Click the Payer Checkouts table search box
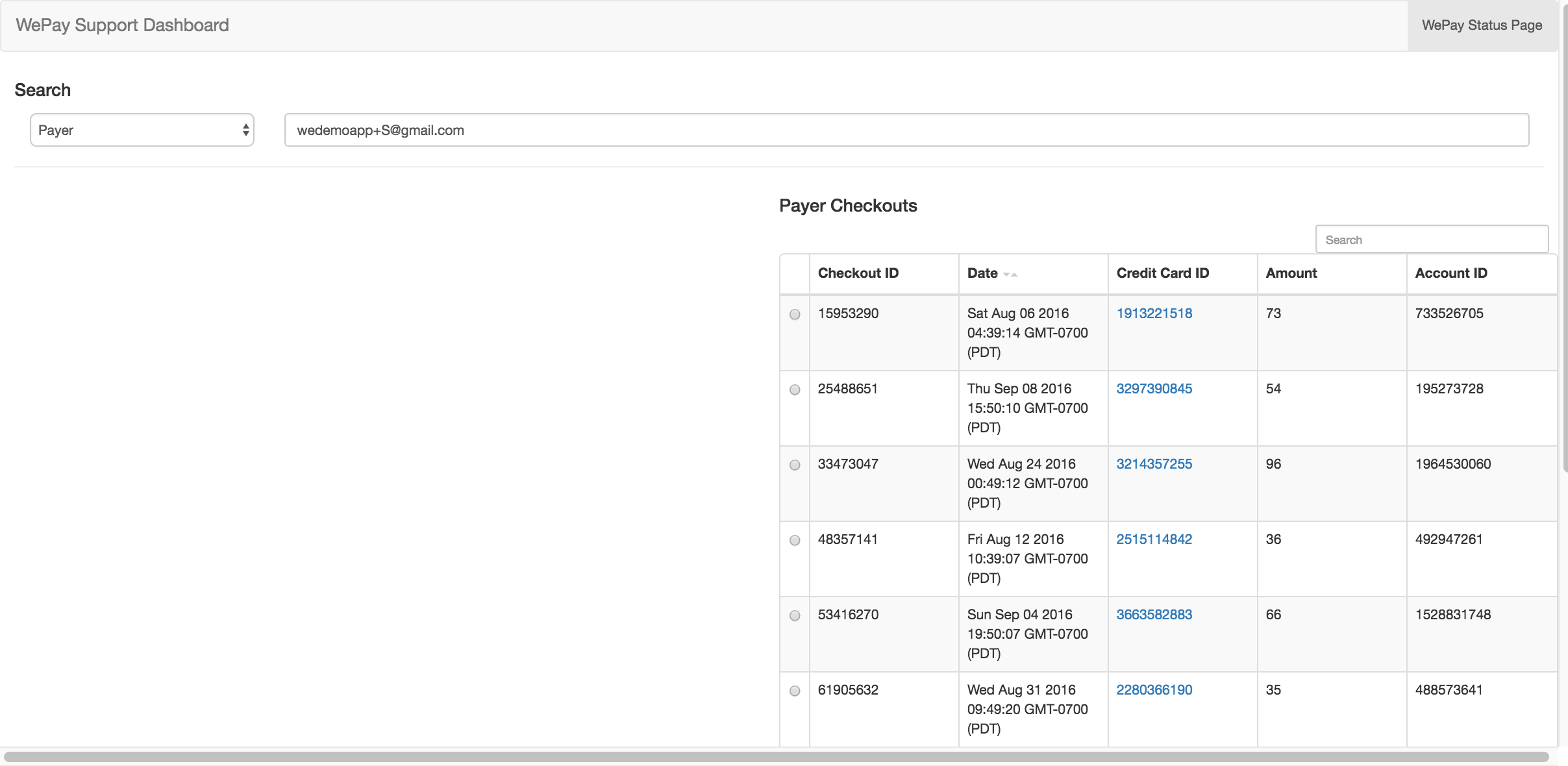1568x766 pixels. (x=1432, y=240)
